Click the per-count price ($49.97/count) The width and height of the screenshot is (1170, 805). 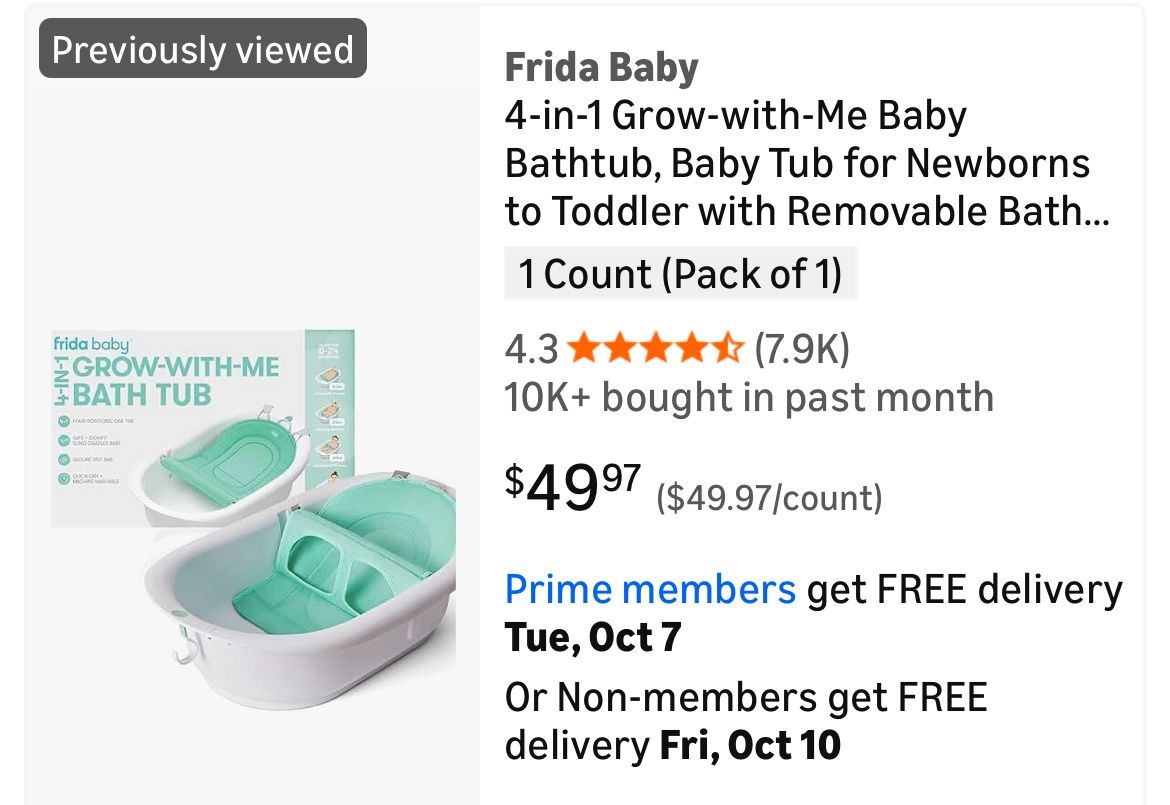point(768,497)
